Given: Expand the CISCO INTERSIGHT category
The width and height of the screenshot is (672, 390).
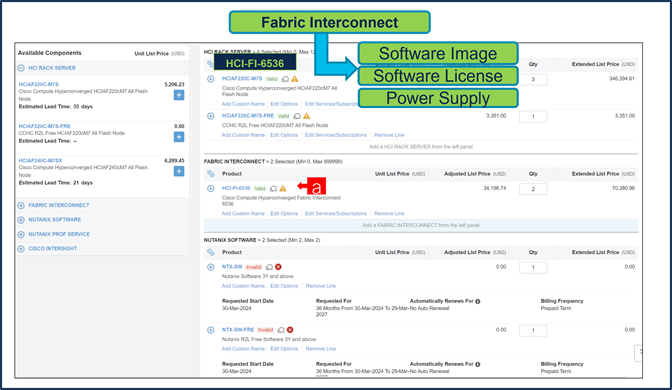Looking at the screenshot, I should [21, 249].
